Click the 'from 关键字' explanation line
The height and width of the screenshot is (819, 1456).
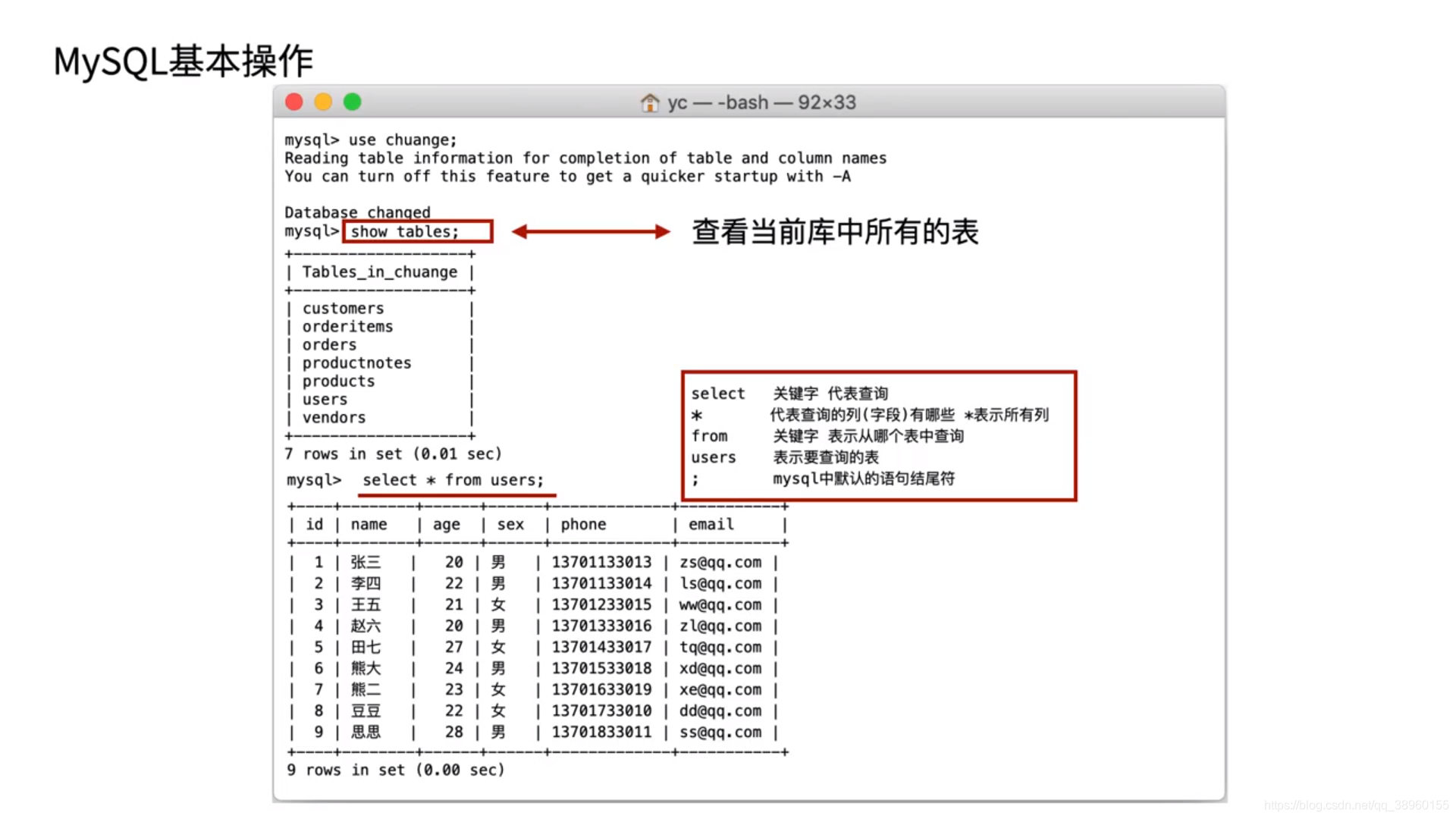pyautogui.click(x=827, y=436)
